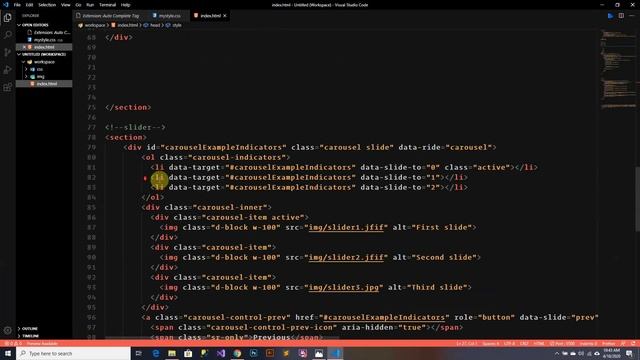The image size is (640, 360).
Task: Open link img/slider1.jfif in code
Action: coord(346,227)
